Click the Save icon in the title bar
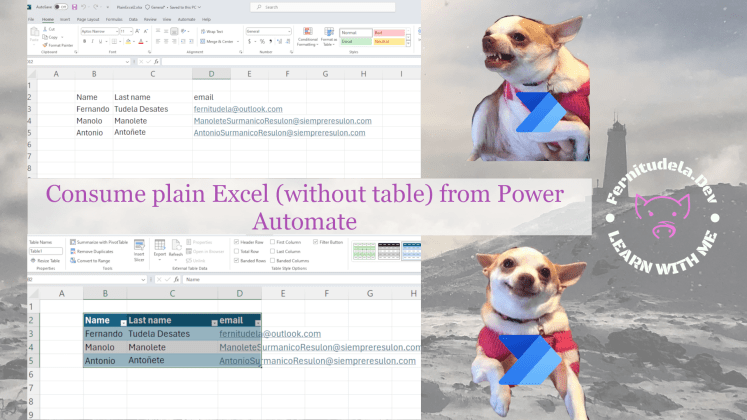This screenshot has width=747, height=420. pos(74,7)
